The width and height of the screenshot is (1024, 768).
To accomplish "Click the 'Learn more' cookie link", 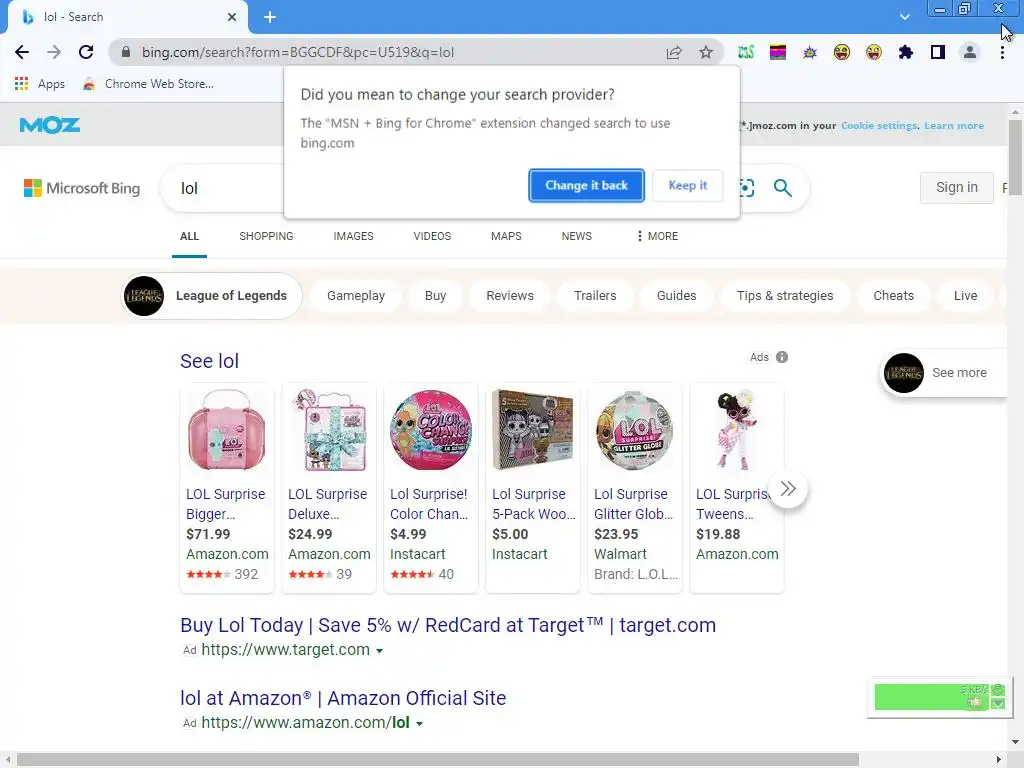I will point(953,125).
